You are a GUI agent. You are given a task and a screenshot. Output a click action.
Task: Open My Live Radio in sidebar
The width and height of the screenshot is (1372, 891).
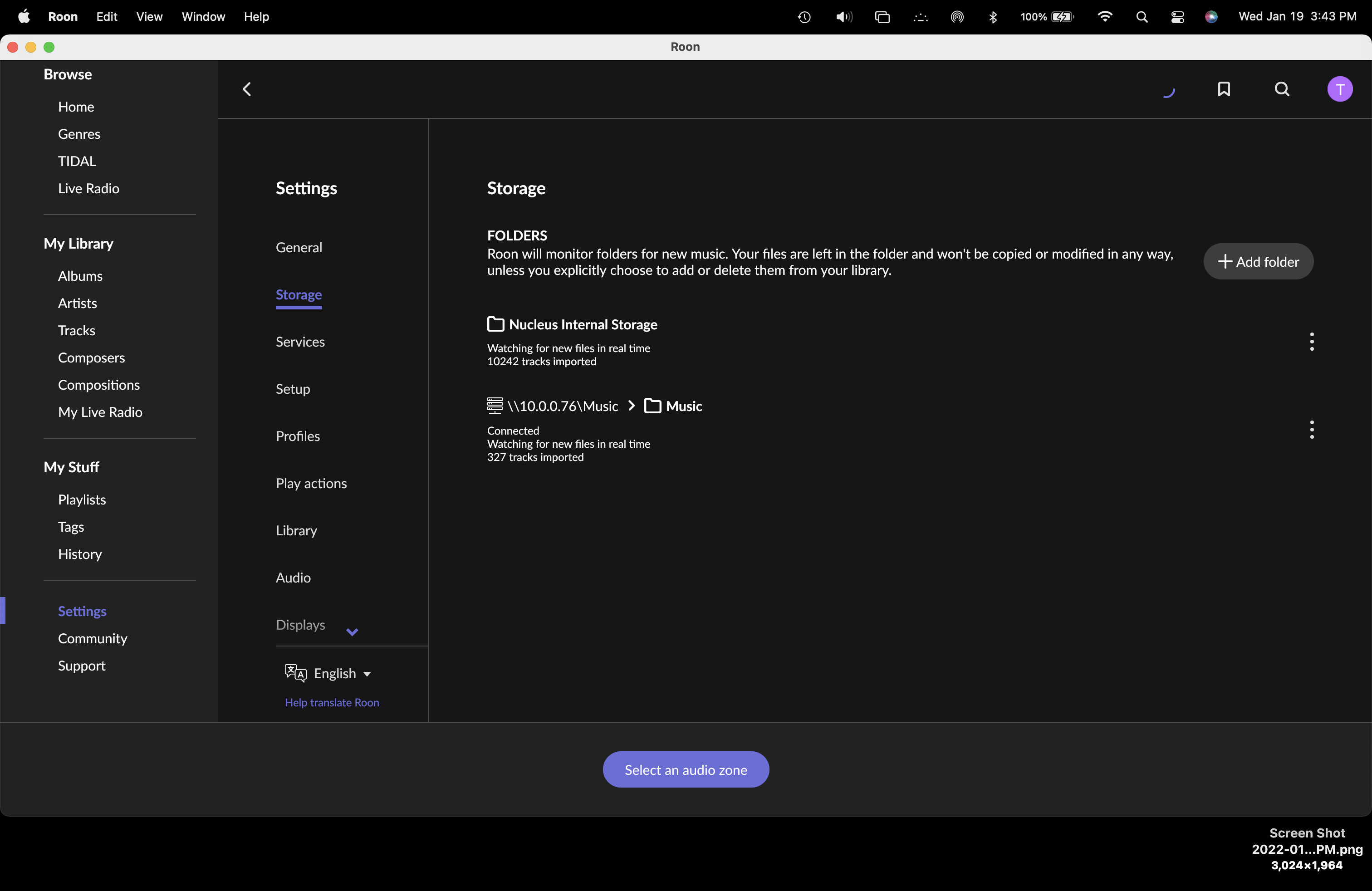tap(100, 412)
